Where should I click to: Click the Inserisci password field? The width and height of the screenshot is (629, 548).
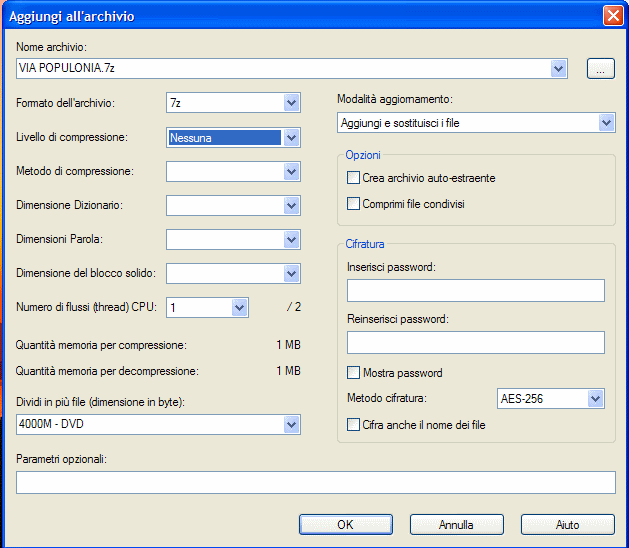pyautogui.click(x=476, y=290)
